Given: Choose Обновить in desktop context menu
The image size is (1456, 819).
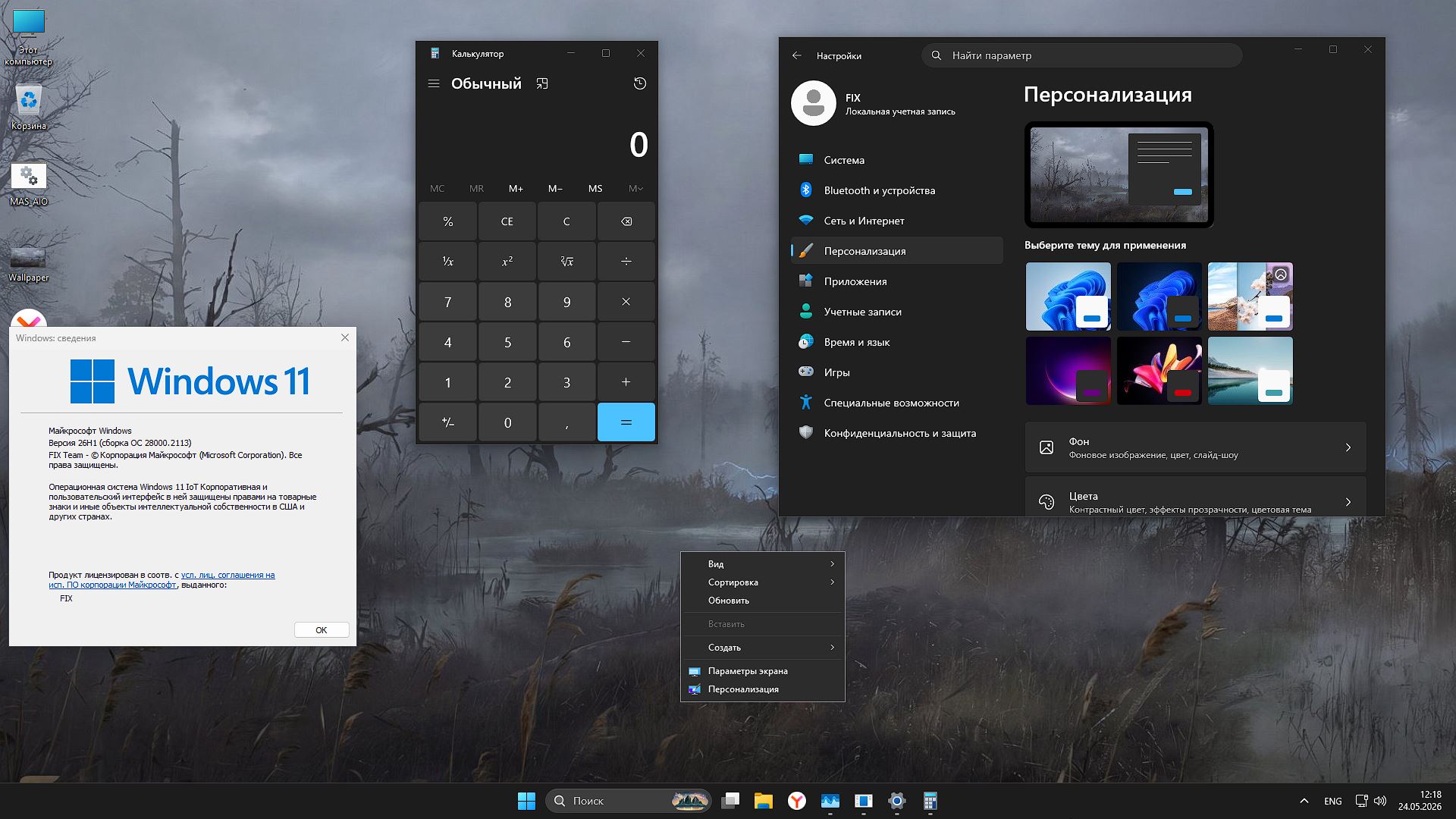Looking at the screenshot, I should coord(763,601).
